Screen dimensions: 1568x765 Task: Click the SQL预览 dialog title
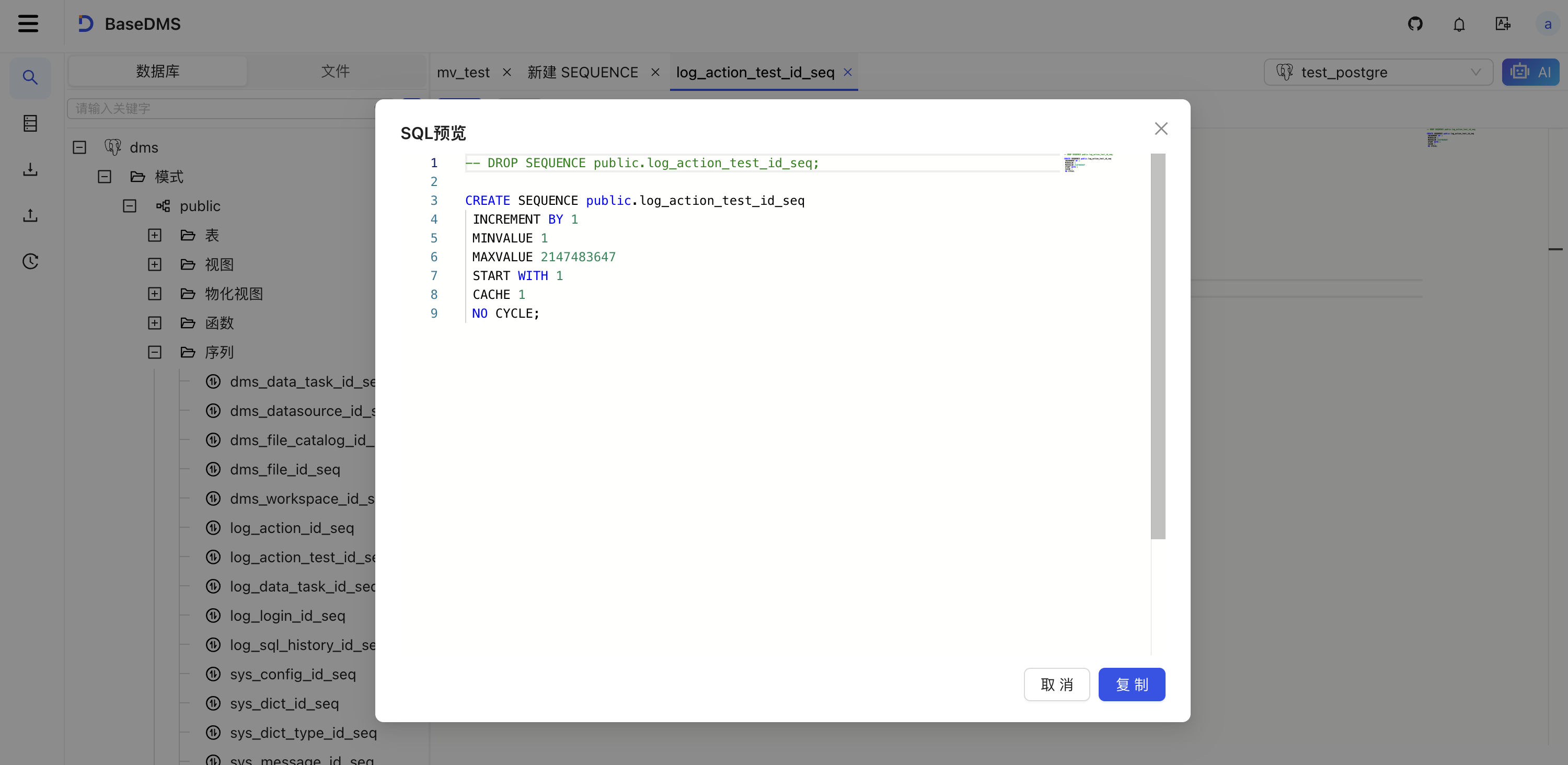click(x=433, y=133)
